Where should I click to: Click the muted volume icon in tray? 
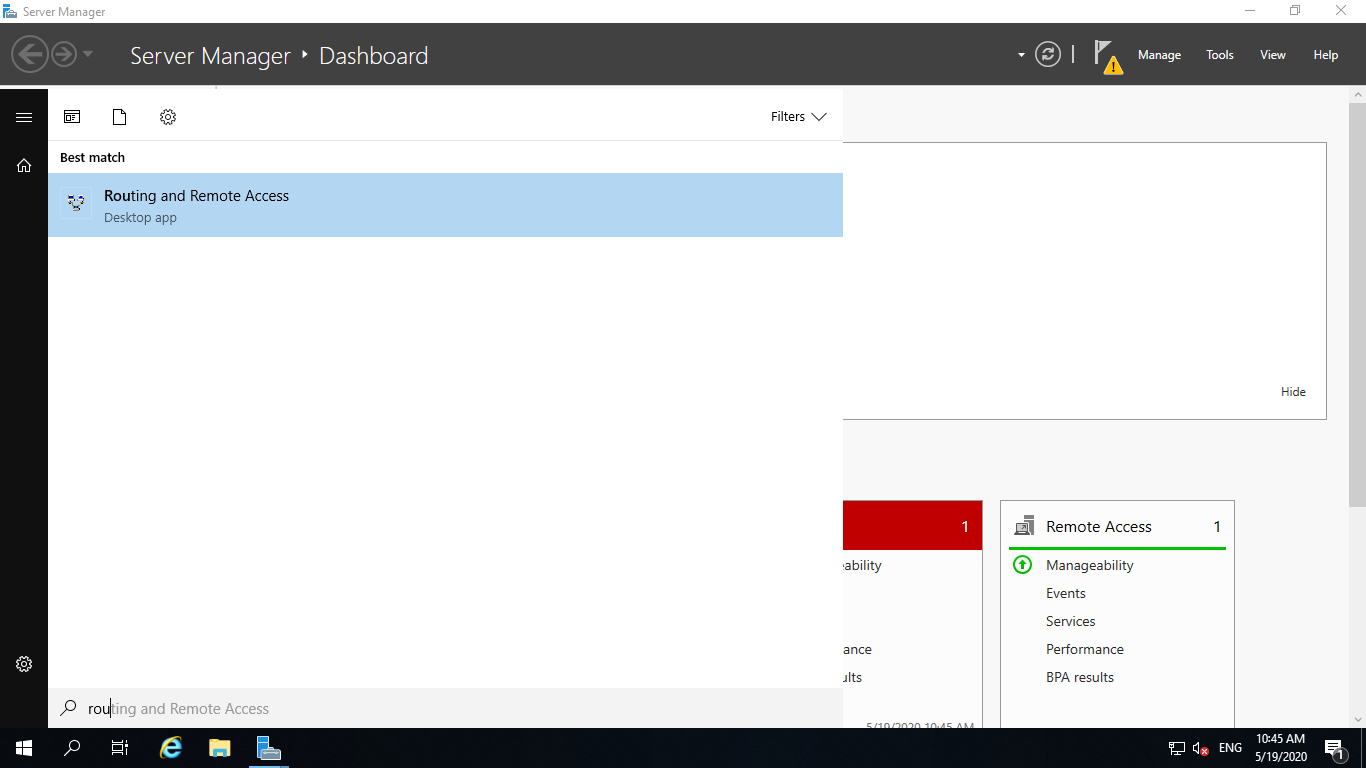[1201, 748]
